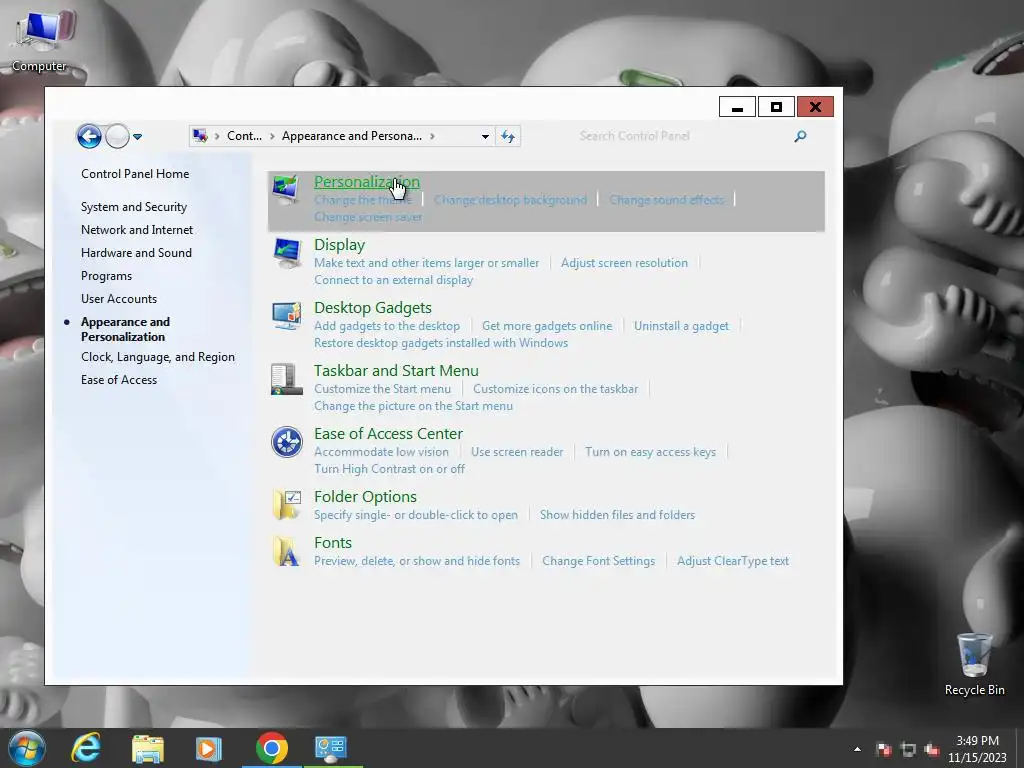The image size is (1024, 768).
Task: Expand the address bar history dropdown
Action: [x=485, y=136]
